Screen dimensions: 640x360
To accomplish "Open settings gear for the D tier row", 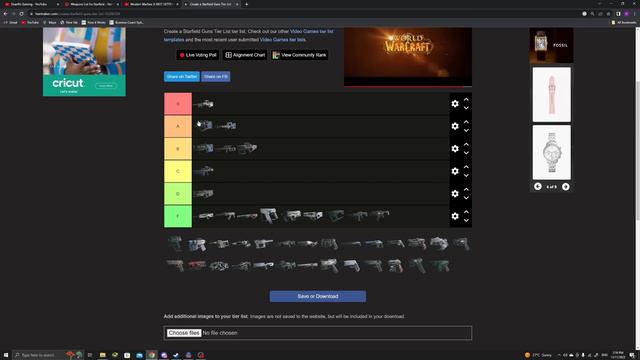I will tap(455, 193).
